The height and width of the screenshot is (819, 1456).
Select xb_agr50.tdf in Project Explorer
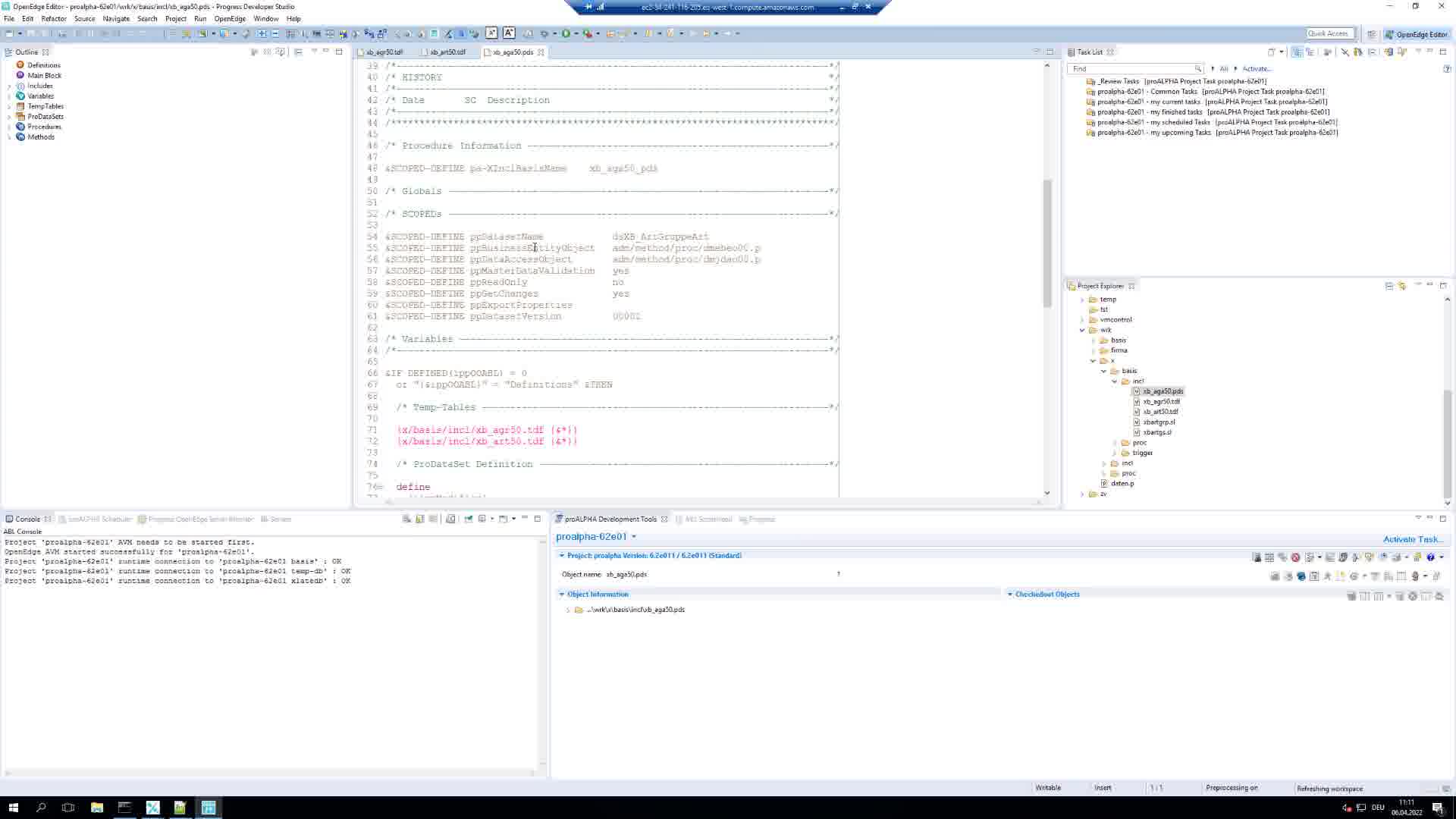[x=1161, y=402]
